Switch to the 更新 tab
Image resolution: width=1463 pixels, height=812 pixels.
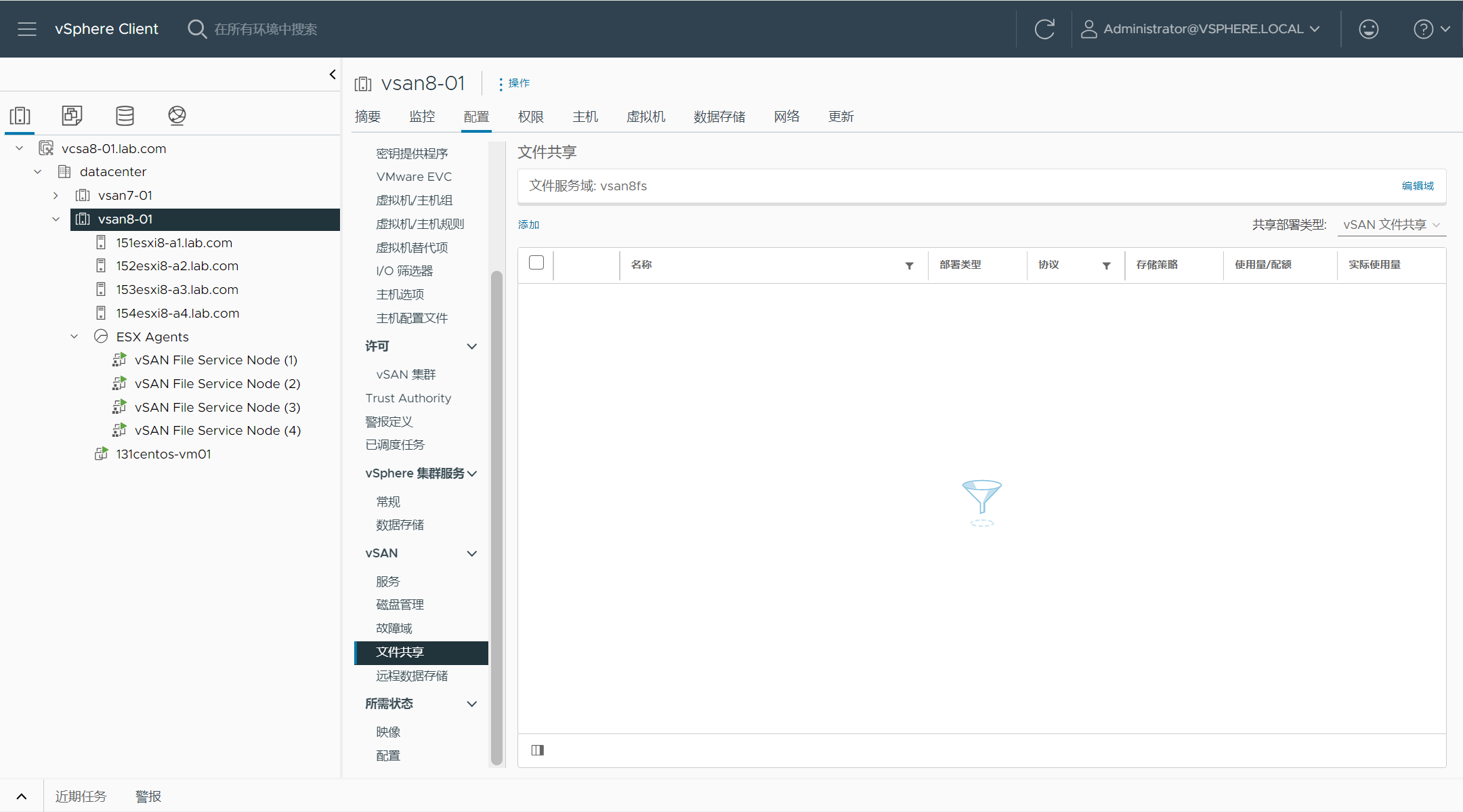tap(841, 116)
